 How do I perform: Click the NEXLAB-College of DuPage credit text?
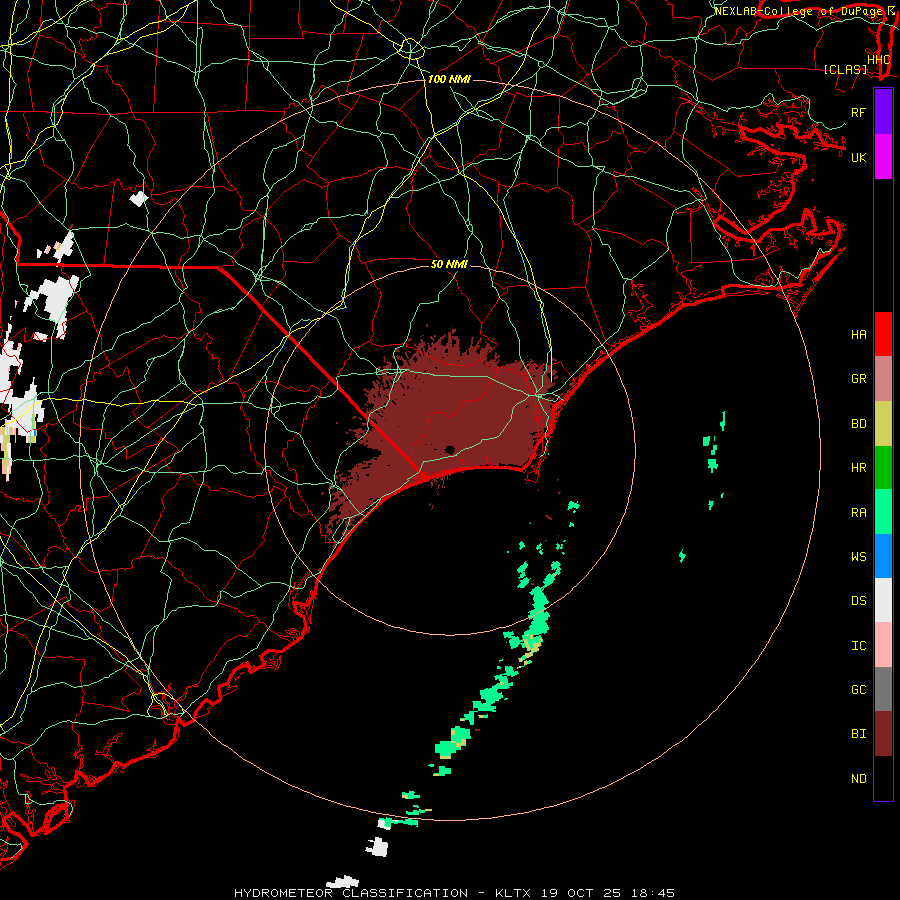coord(799,11)
